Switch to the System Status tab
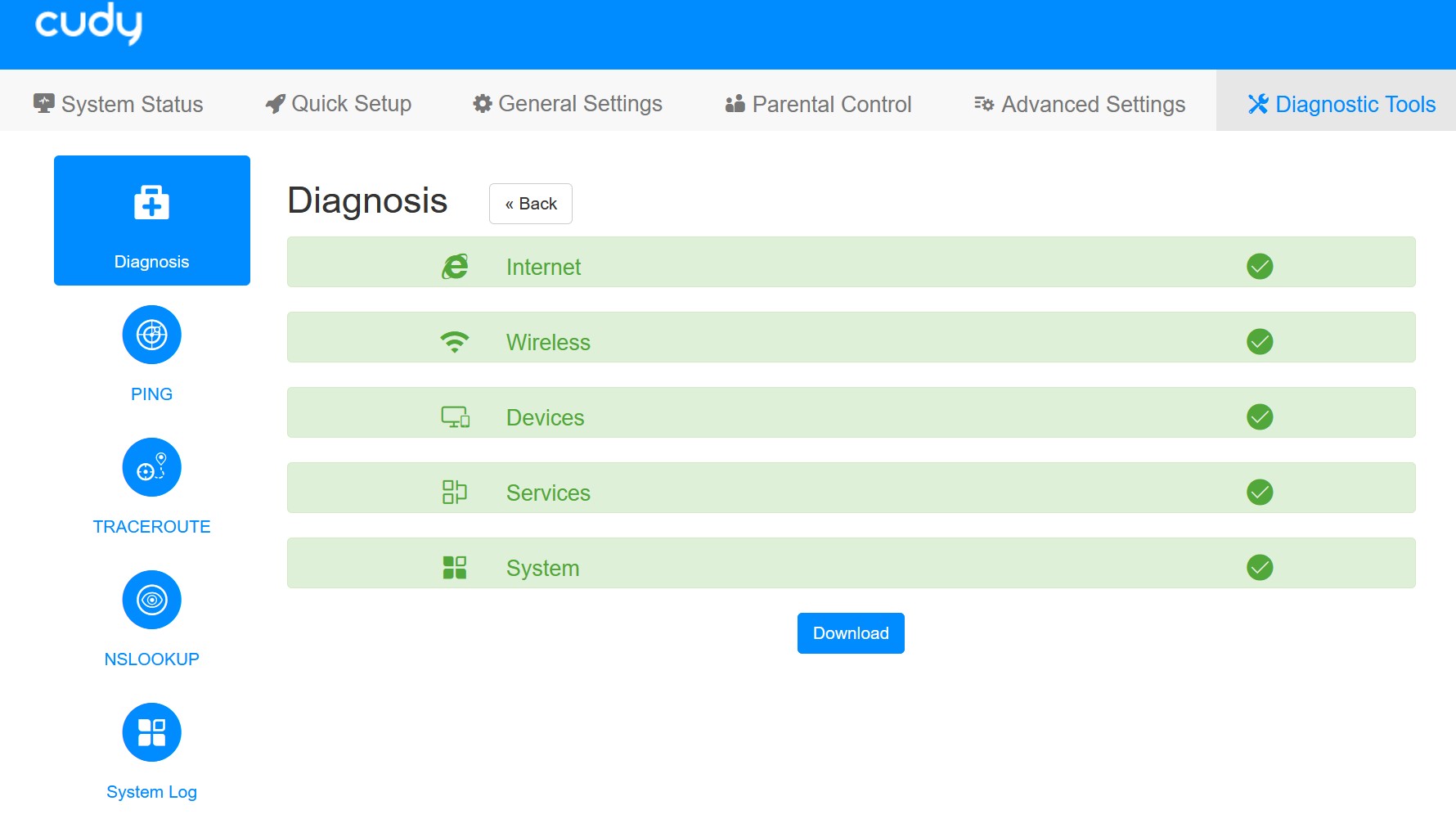 click(119, 104)
